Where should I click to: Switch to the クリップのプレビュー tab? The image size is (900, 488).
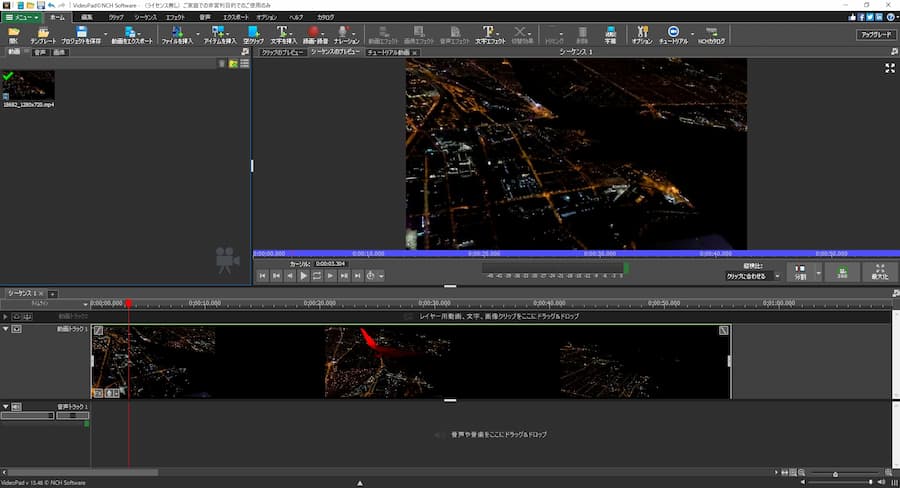(x=281, y=51)
